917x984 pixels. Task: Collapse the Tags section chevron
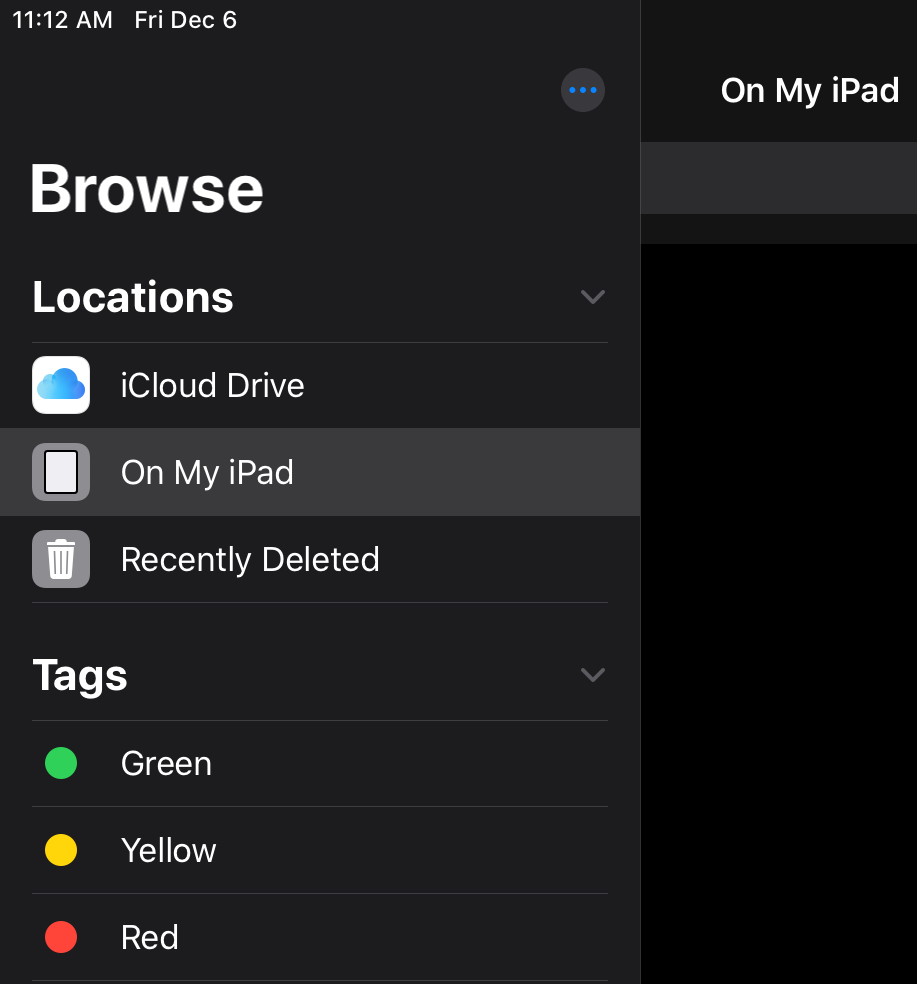pos(593,675)
